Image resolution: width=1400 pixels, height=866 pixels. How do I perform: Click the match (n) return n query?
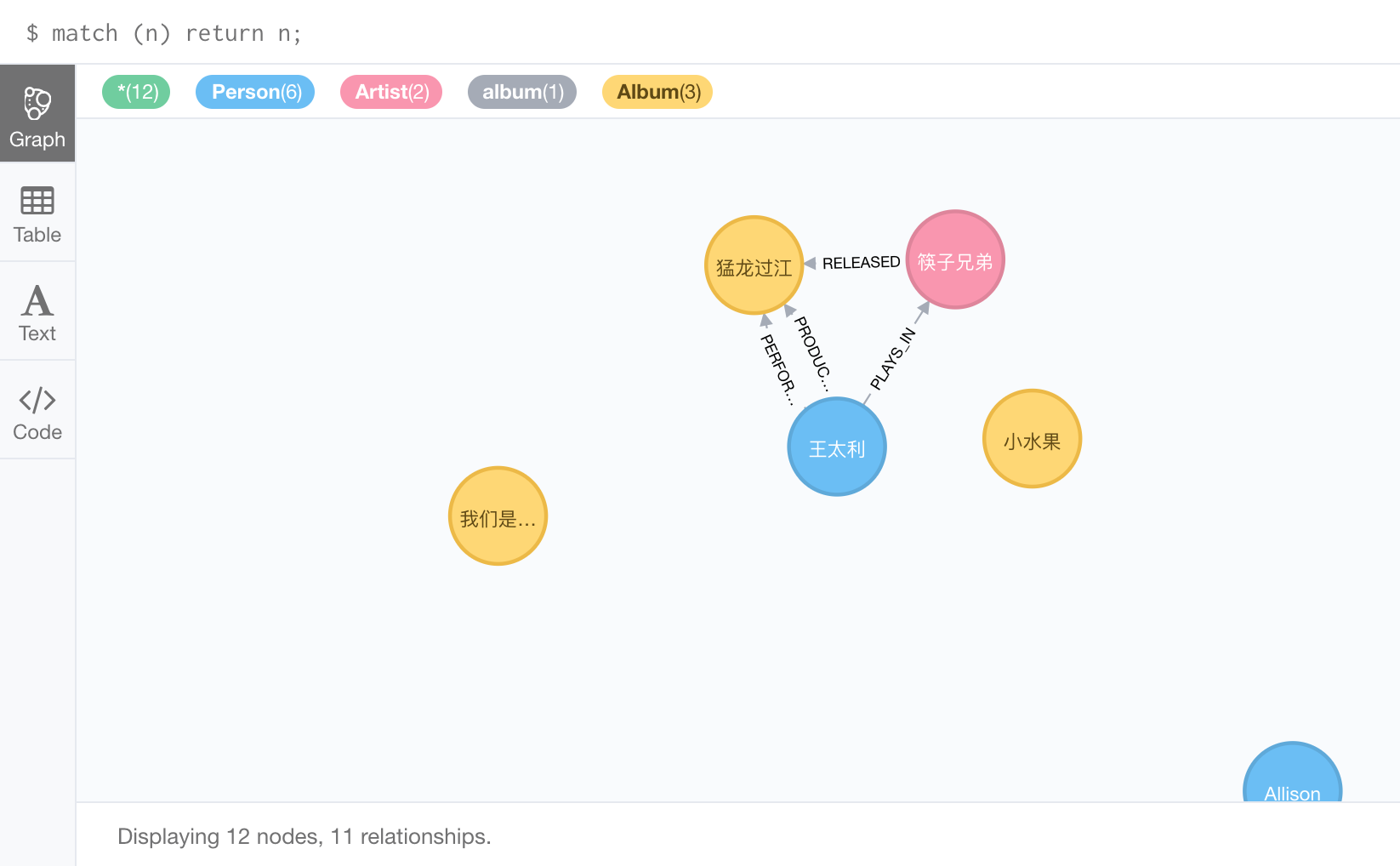tap(176, 33)
